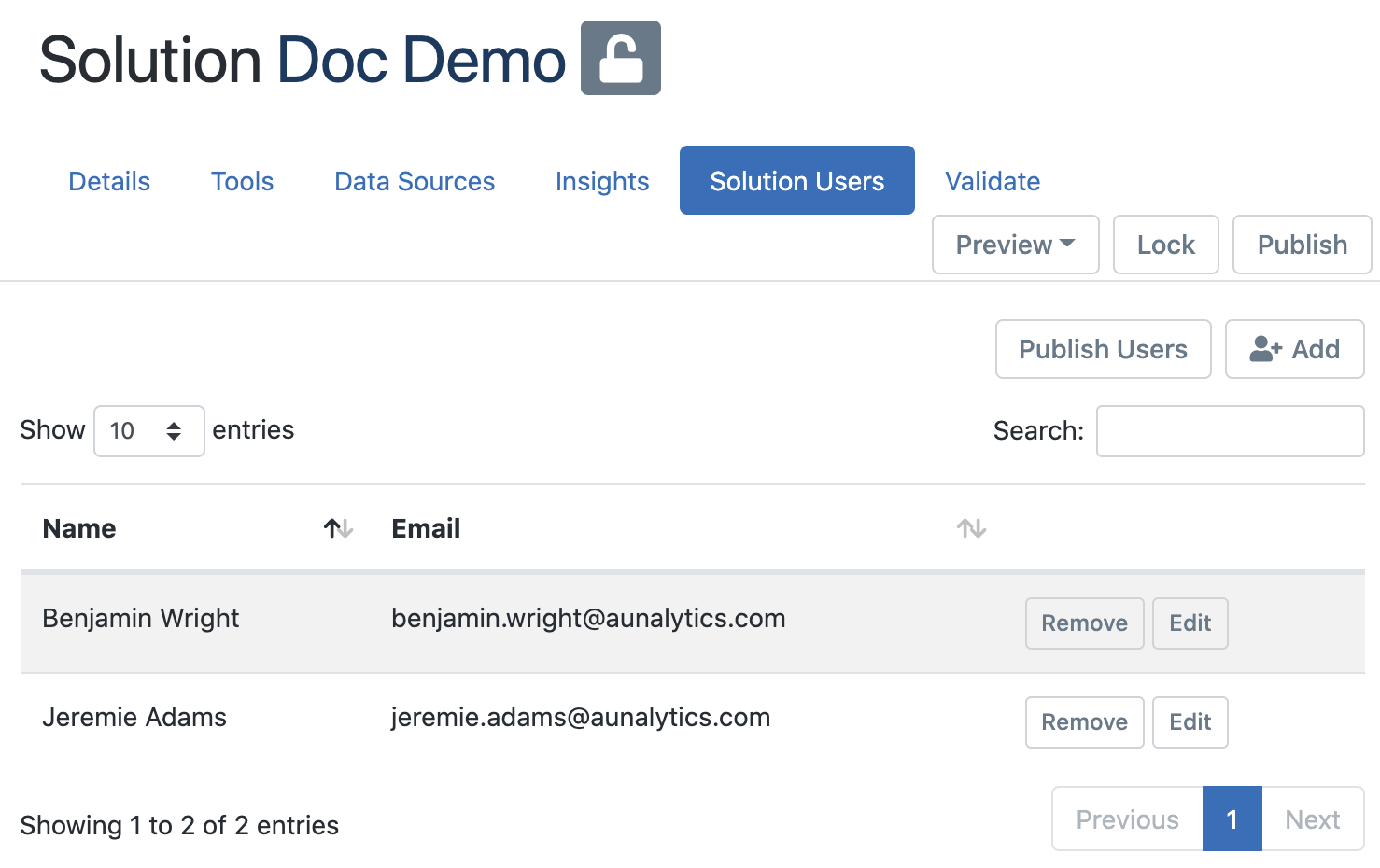This screenshot has height=868, width=1380.
Task: Click the Publish Users button
Action: coord(1103,349)
